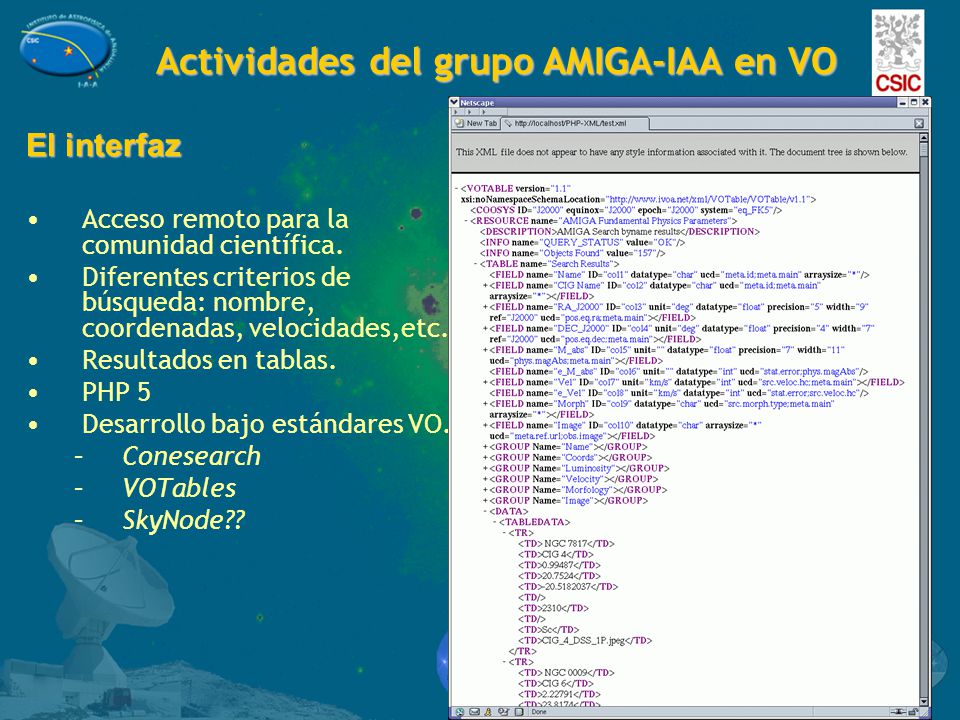Click the IAA institute logo
The width and height of the screenshot is (960, 720).
point(69,52)
